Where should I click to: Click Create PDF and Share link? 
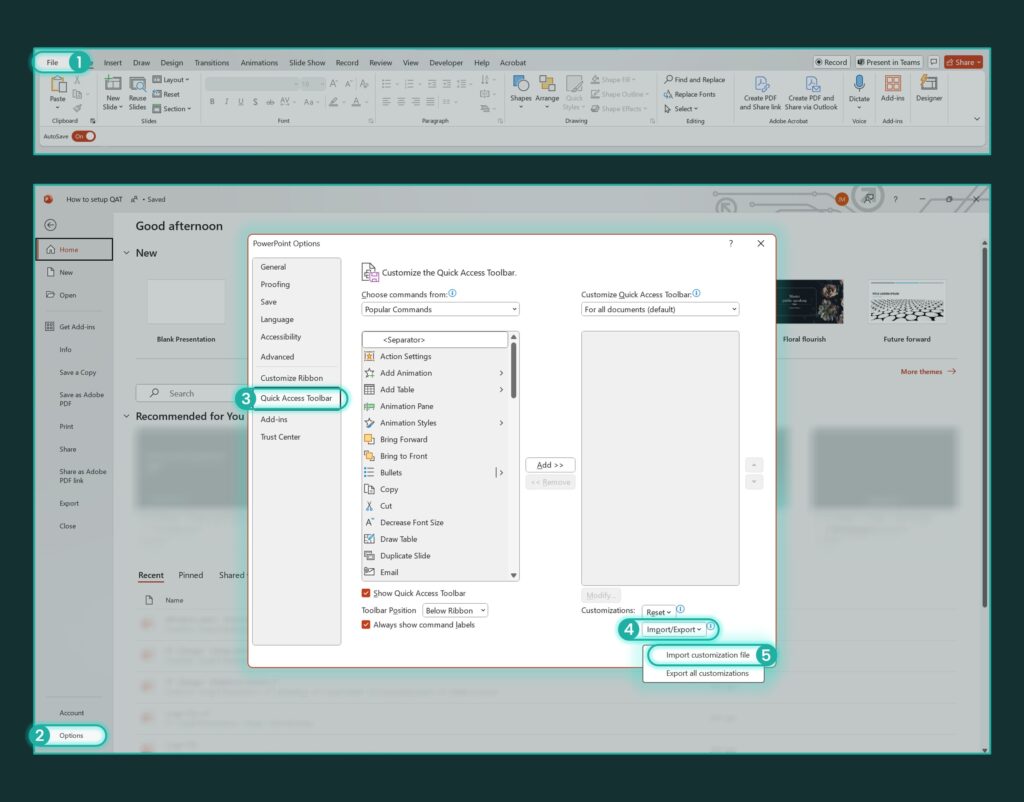point(760,91)
